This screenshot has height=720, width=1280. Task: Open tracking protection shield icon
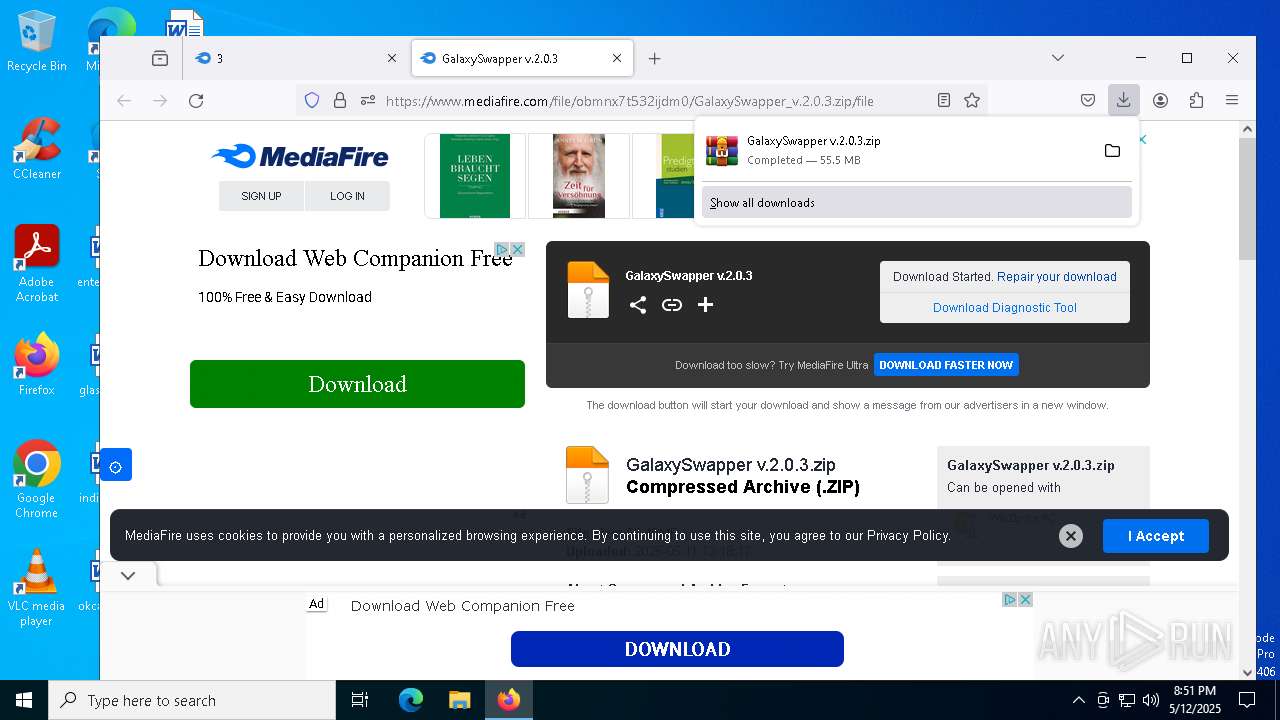312,100
